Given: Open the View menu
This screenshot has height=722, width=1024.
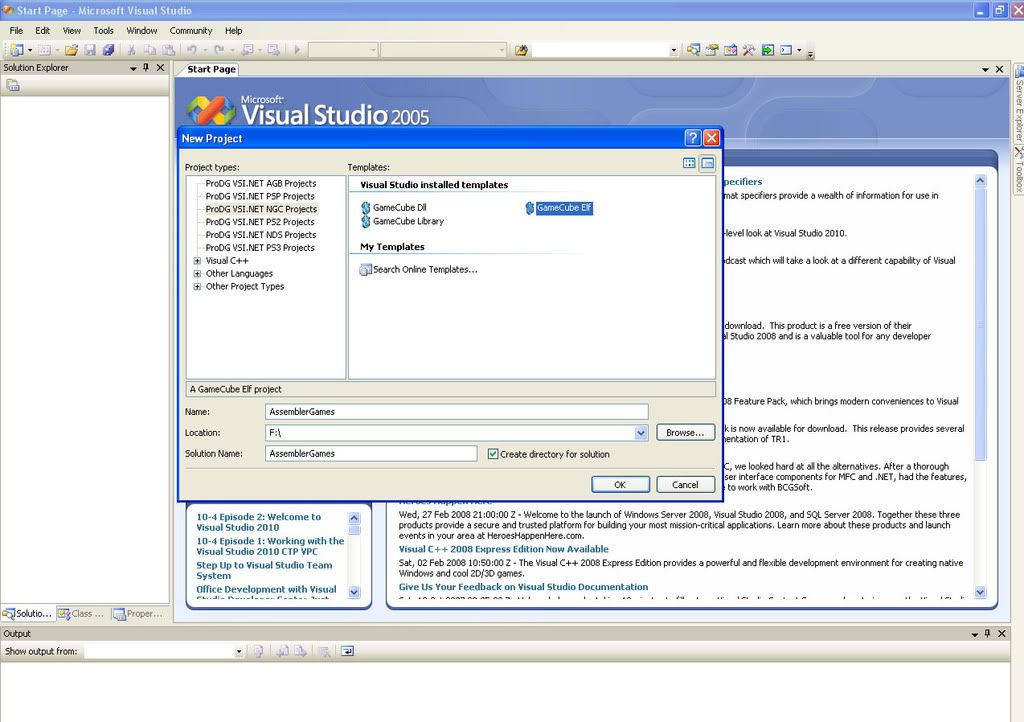Looking at the screenshot, I should click(72, 31).
